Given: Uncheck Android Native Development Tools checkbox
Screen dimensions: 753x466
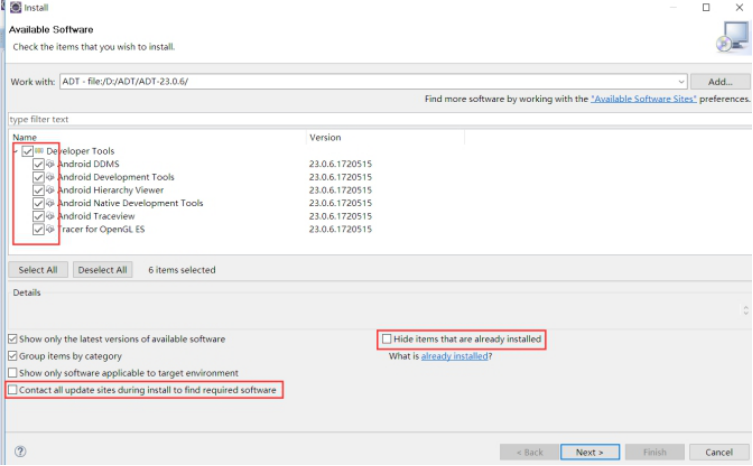Looking at the screenshot, I should tap(38, 203).
